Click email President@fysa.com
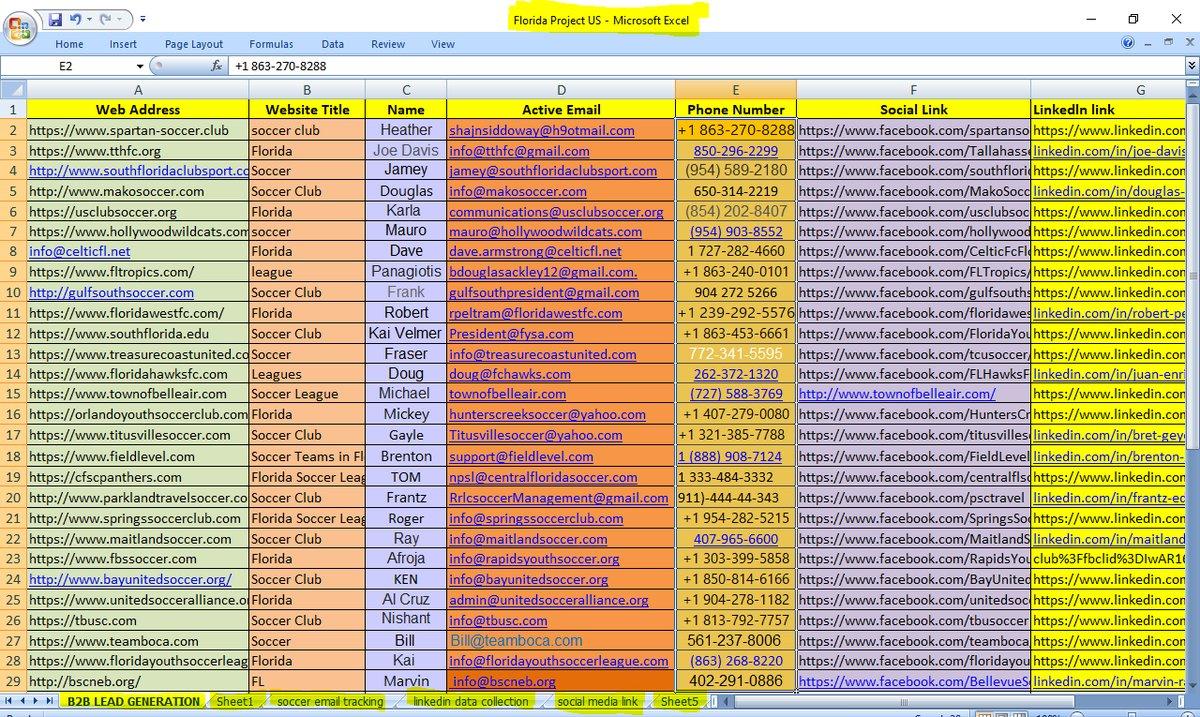The width and height of the screenshot is (1200, 717). pos(509,334)
